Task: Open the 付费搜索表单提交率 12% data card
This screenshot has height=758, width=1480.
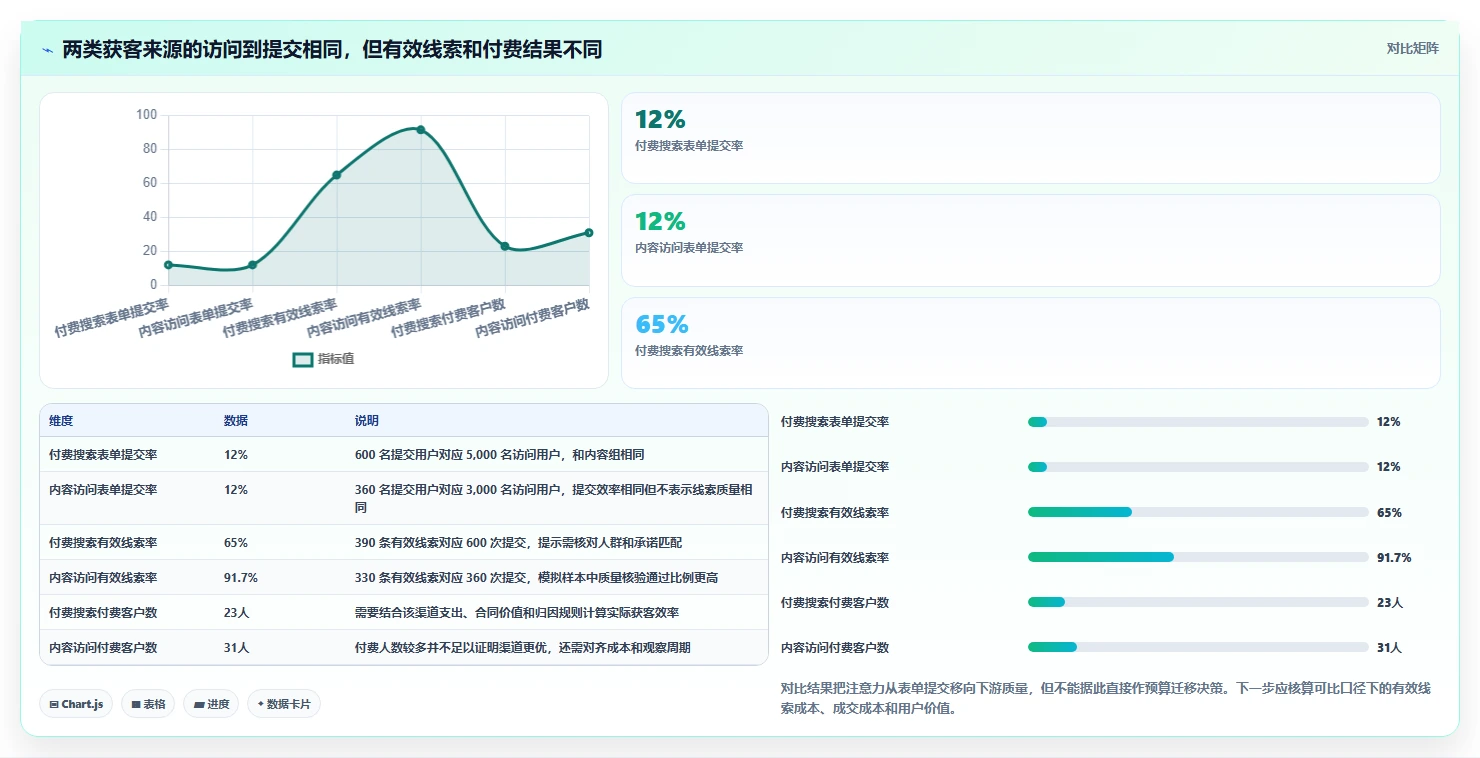Action: [x=1031, y=138]
